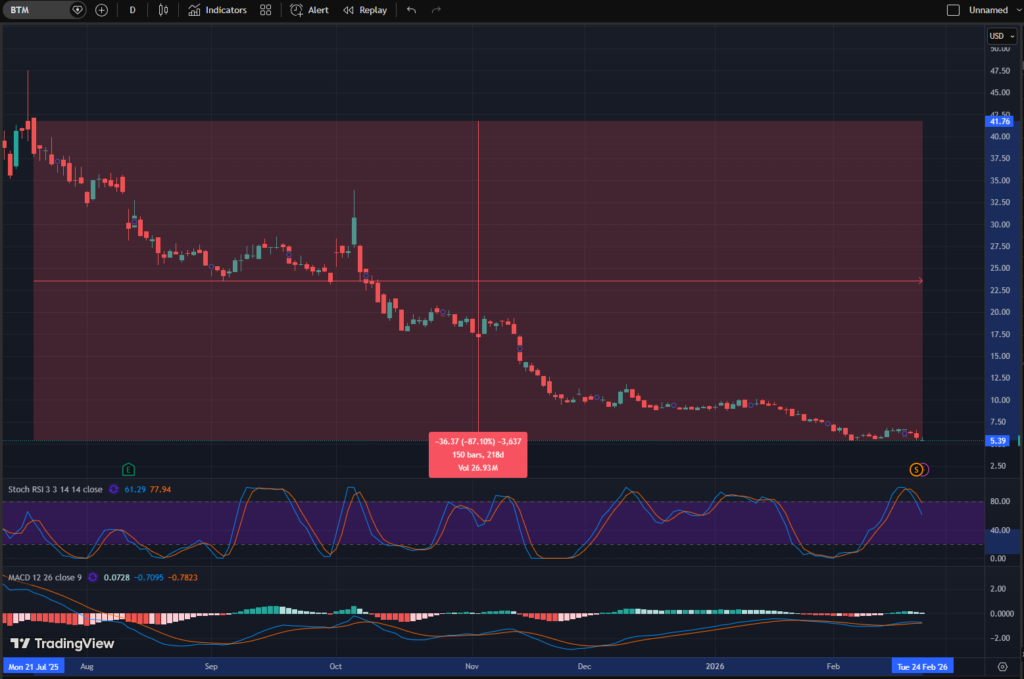Redo the last undone action
This screenshot has height=679, width=1024.
[436, 10]
